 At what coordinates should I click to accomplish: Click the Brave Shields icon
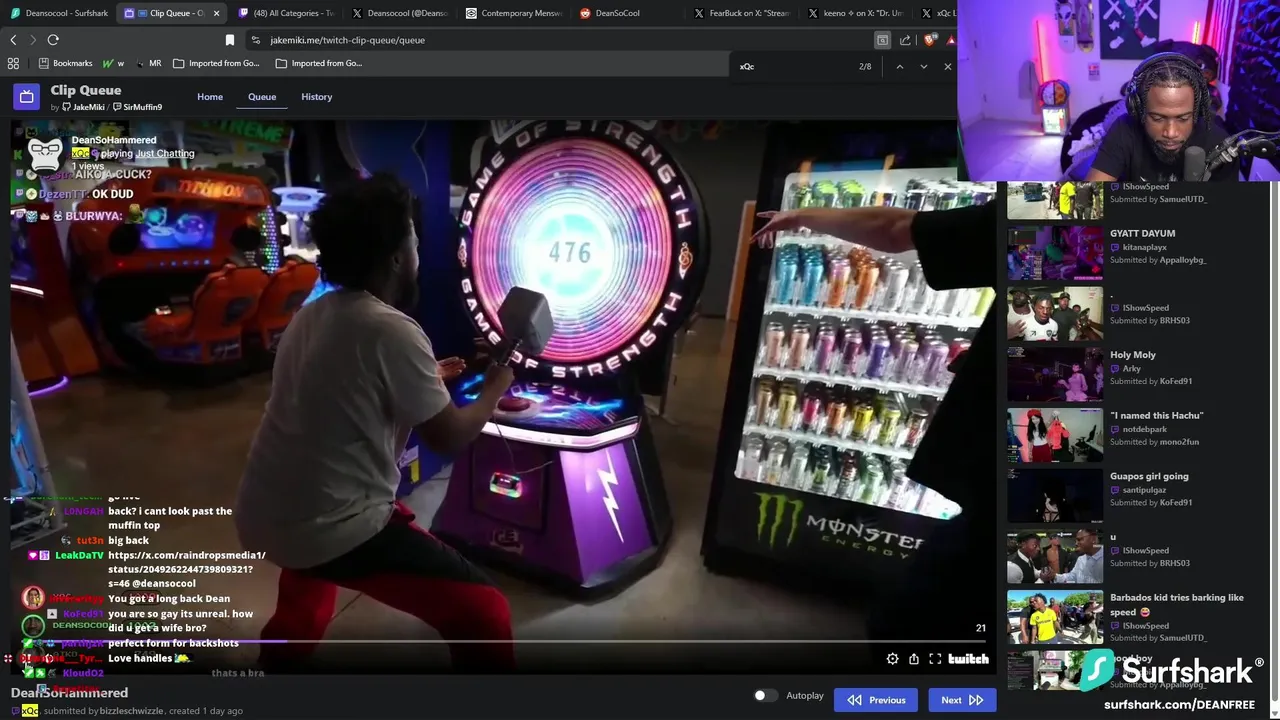931,40
